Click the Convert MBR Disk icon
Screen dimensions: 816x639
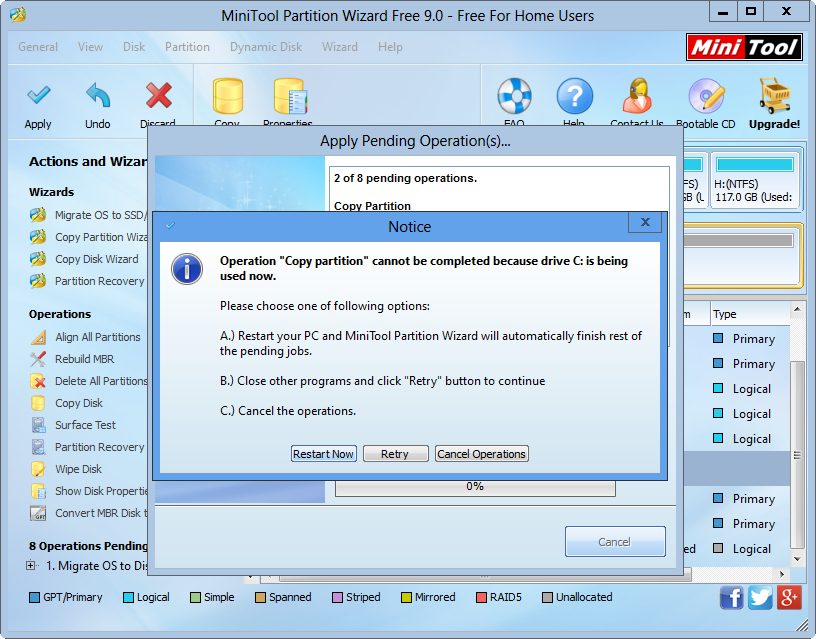coord(38,513)
